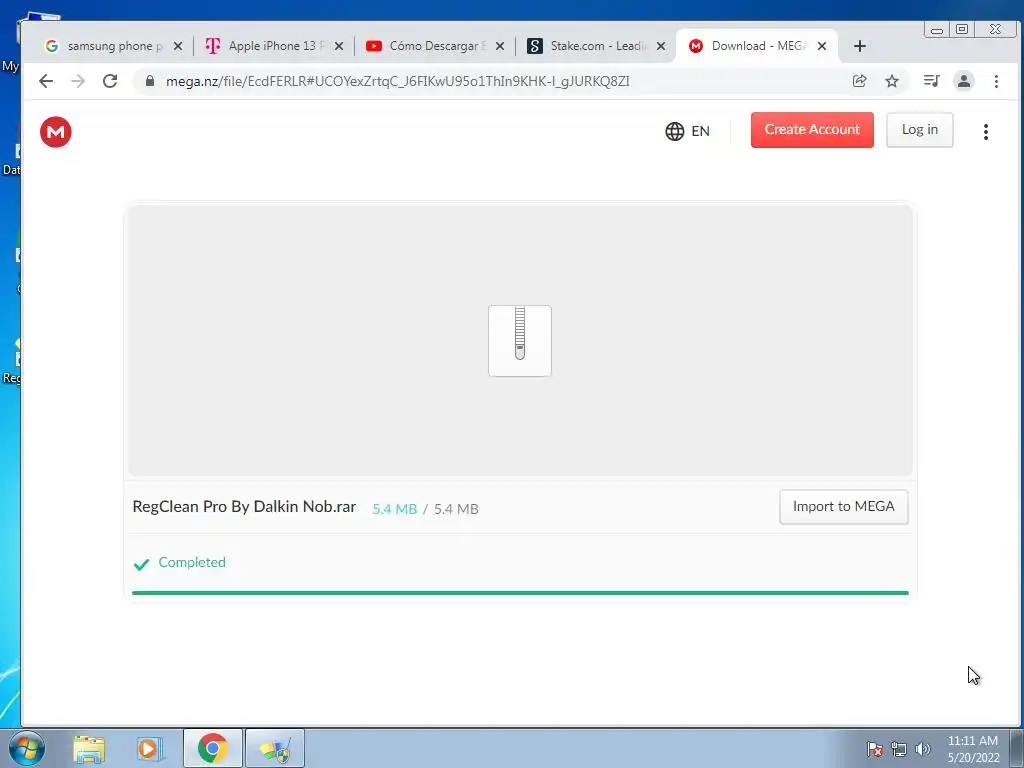Open the media control icon

point(931,81)
